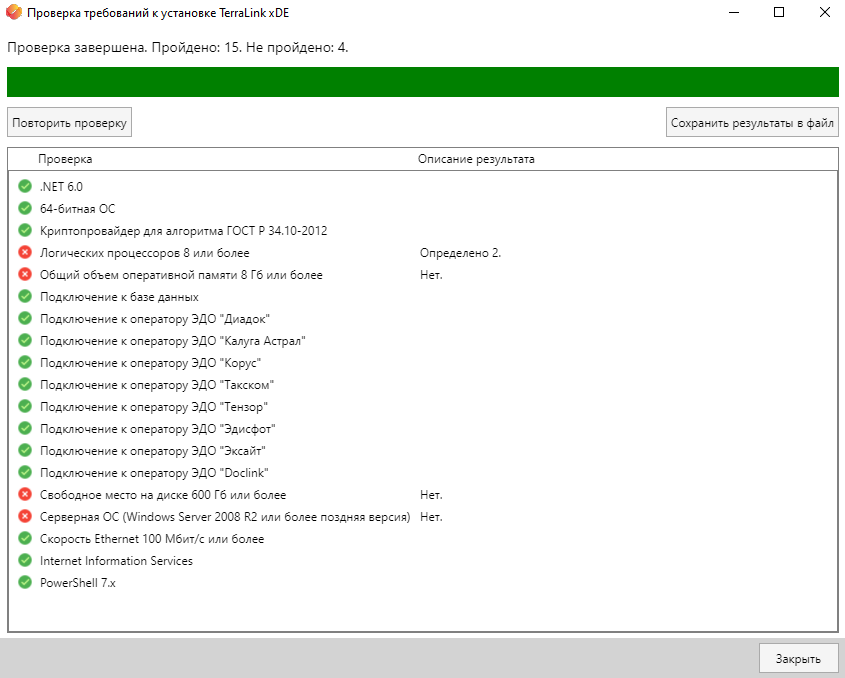This screenshot has height=678, width=845.
Task: Click the check icon for оператор Эксайт
Action: tap(25, 451)
